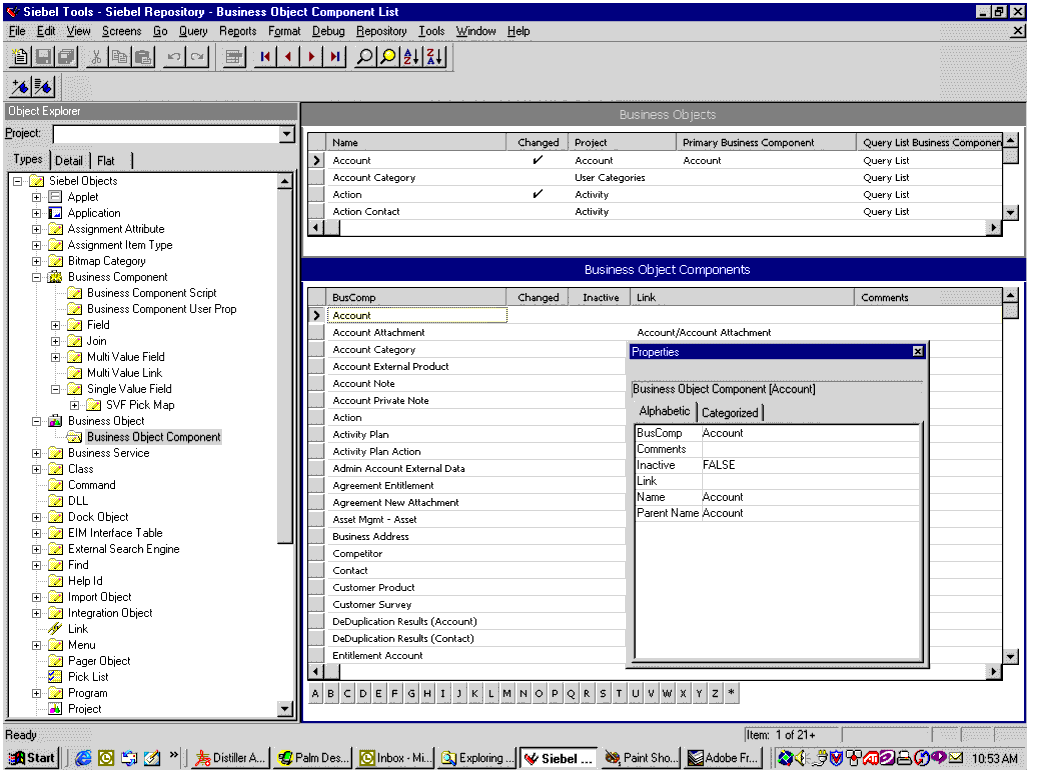Screen dimensions: 1054x770
Task: Open the Repository menu
Action: click(x=381, y=31)
